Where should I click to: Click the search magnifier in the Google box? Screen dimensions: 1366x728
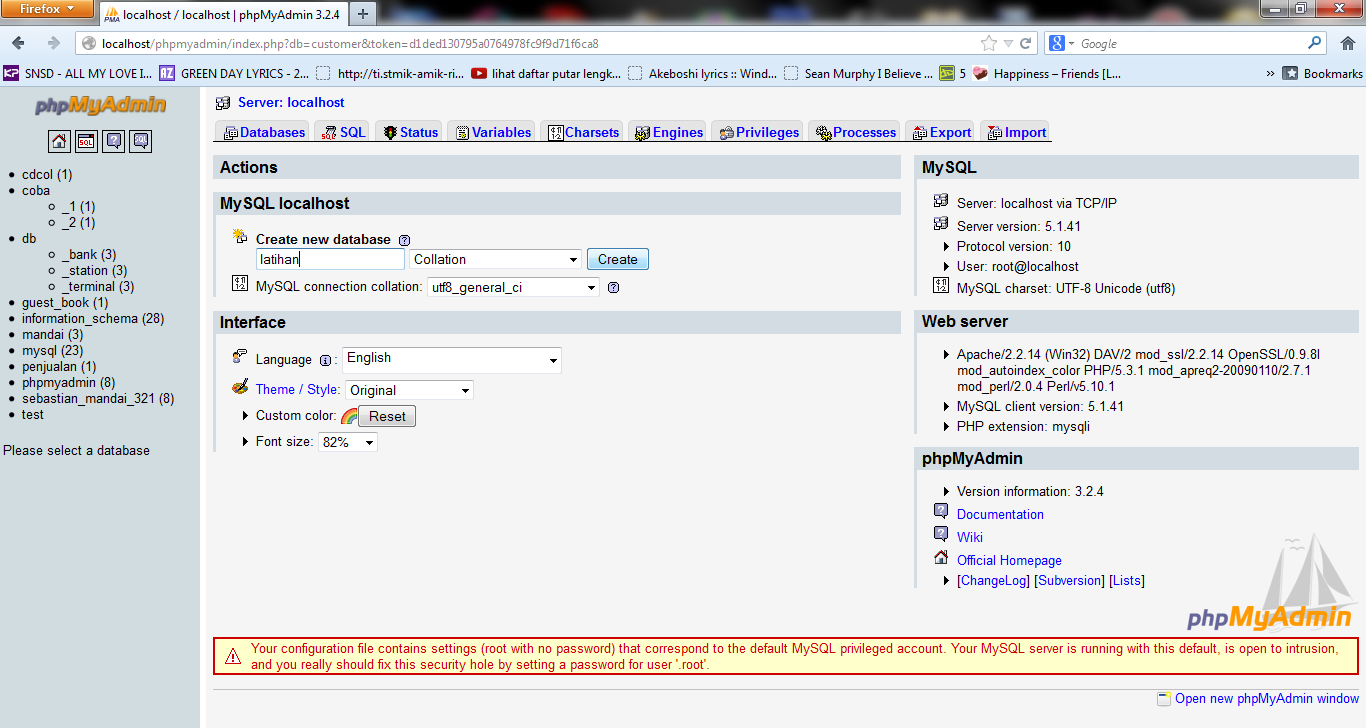point(1315,43)
